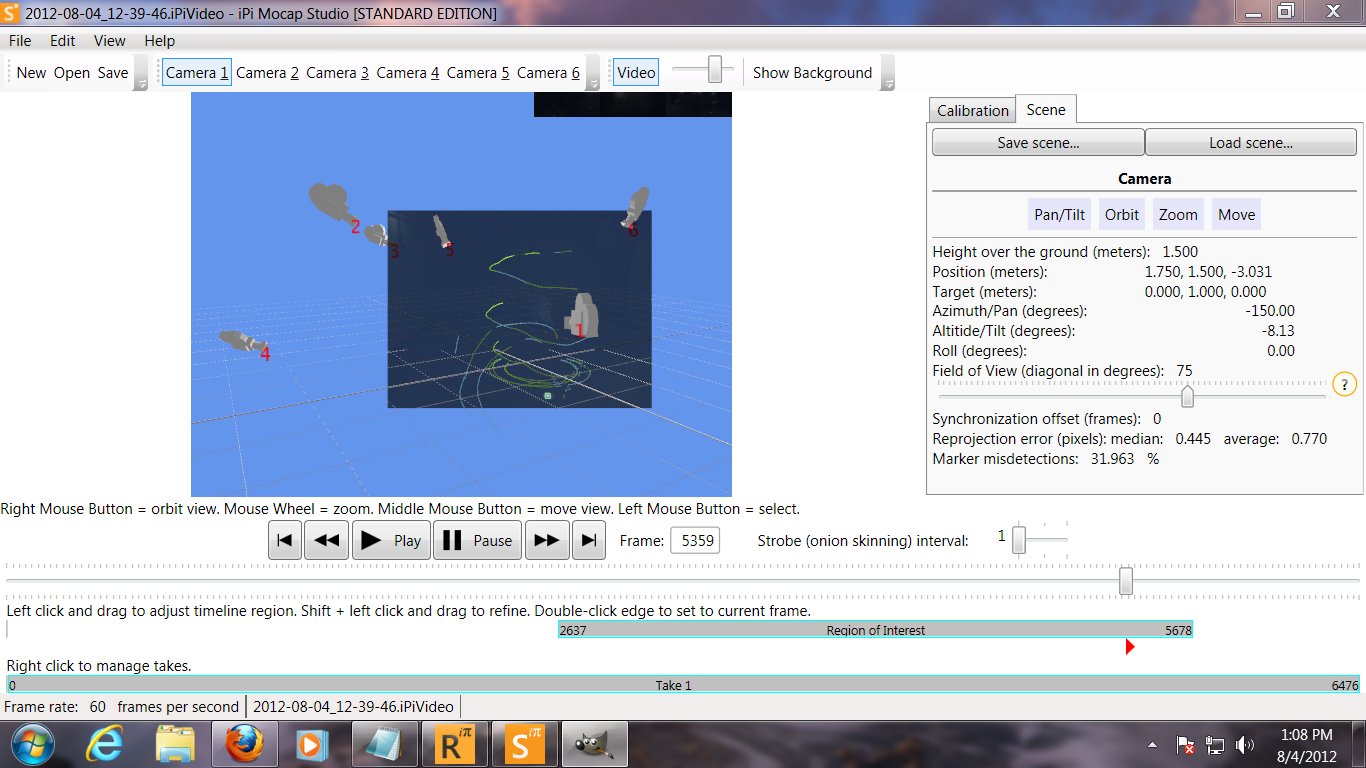Image resolution: width=1366 pixels, height=768 pixels.
Task: Click the volume speaker tray icon
Action: 1245,745
